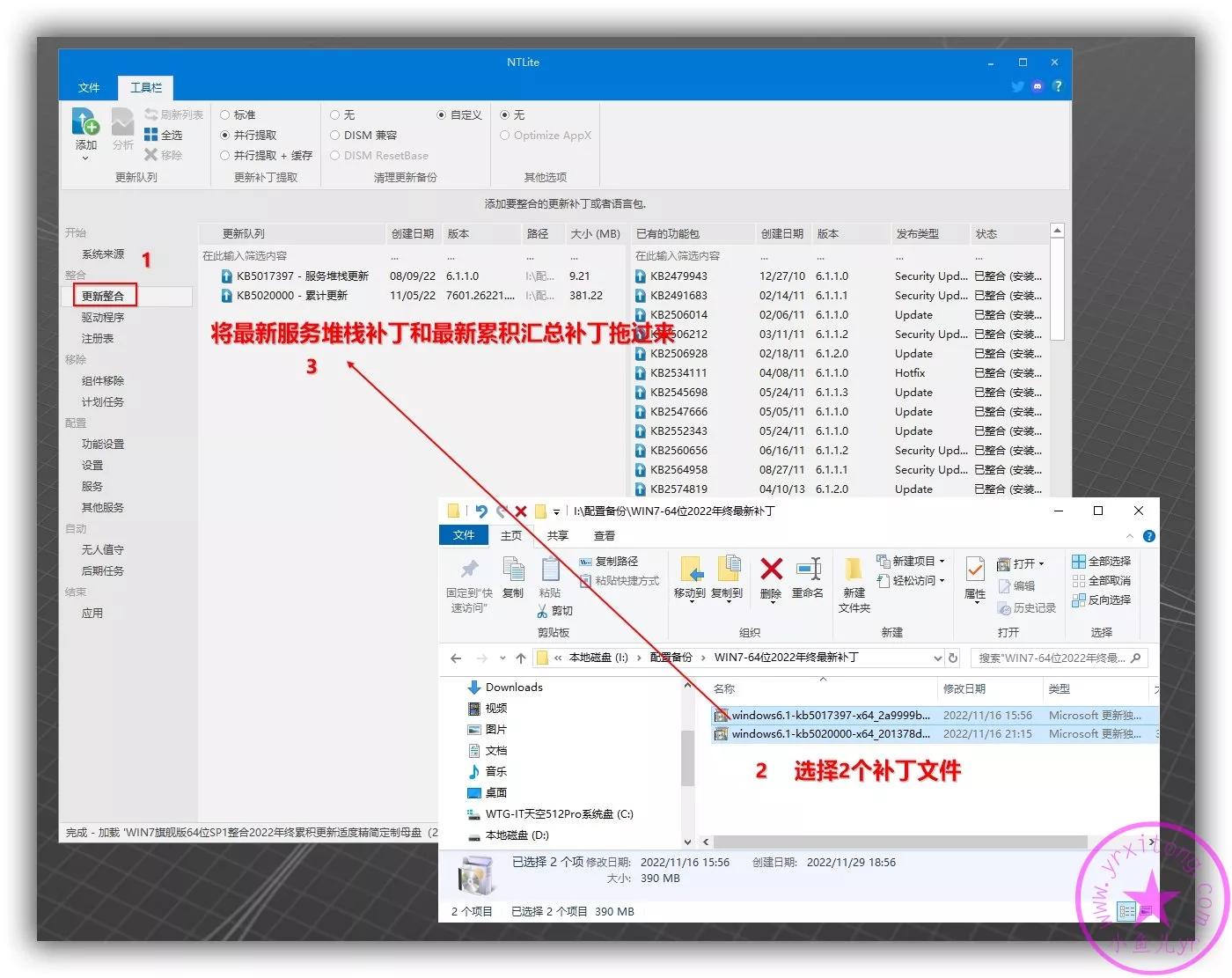
Task: Open the NTLite help question-mark icon
Action: [1058, 86]
